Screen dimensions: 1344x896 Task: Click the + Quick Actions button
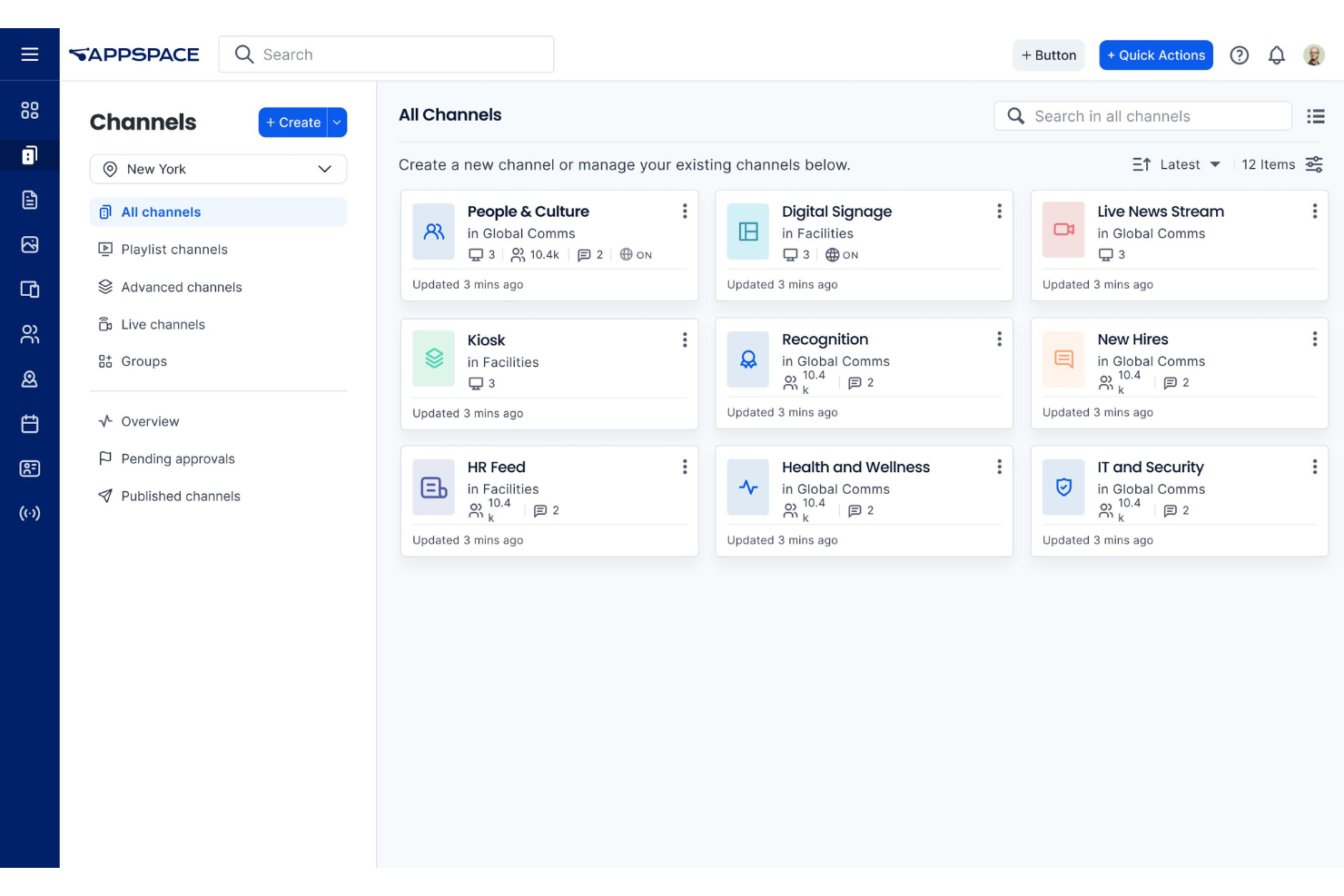tap(1156, 55)
